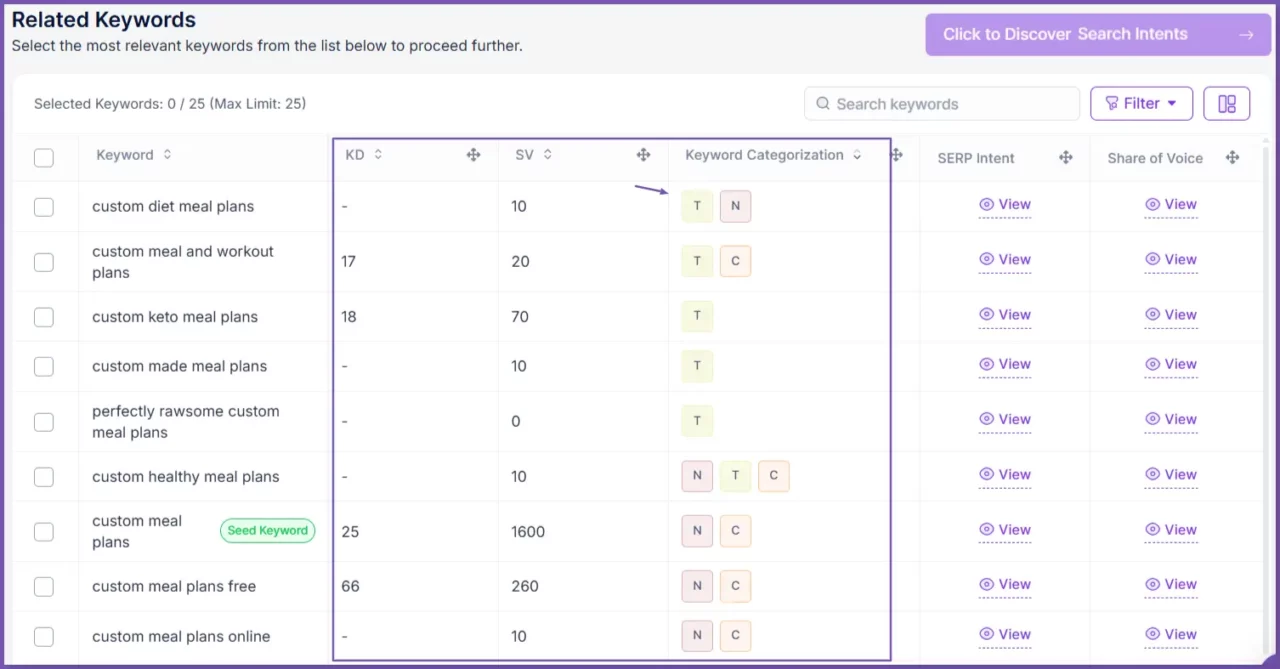The image size is (1280, 669).
Task: View Share of Voice for custom meal plans online
Action: pos(1171,635)
